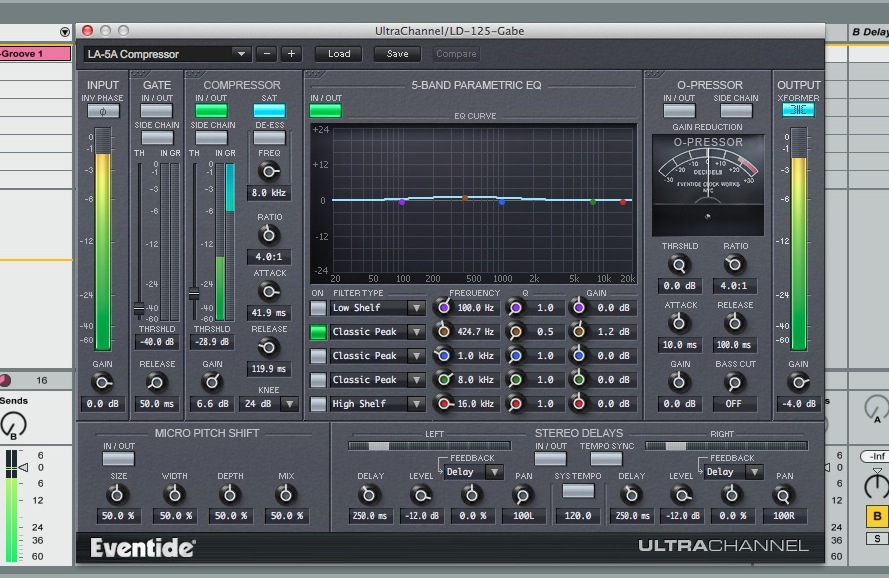Click the Compare button

456,54
